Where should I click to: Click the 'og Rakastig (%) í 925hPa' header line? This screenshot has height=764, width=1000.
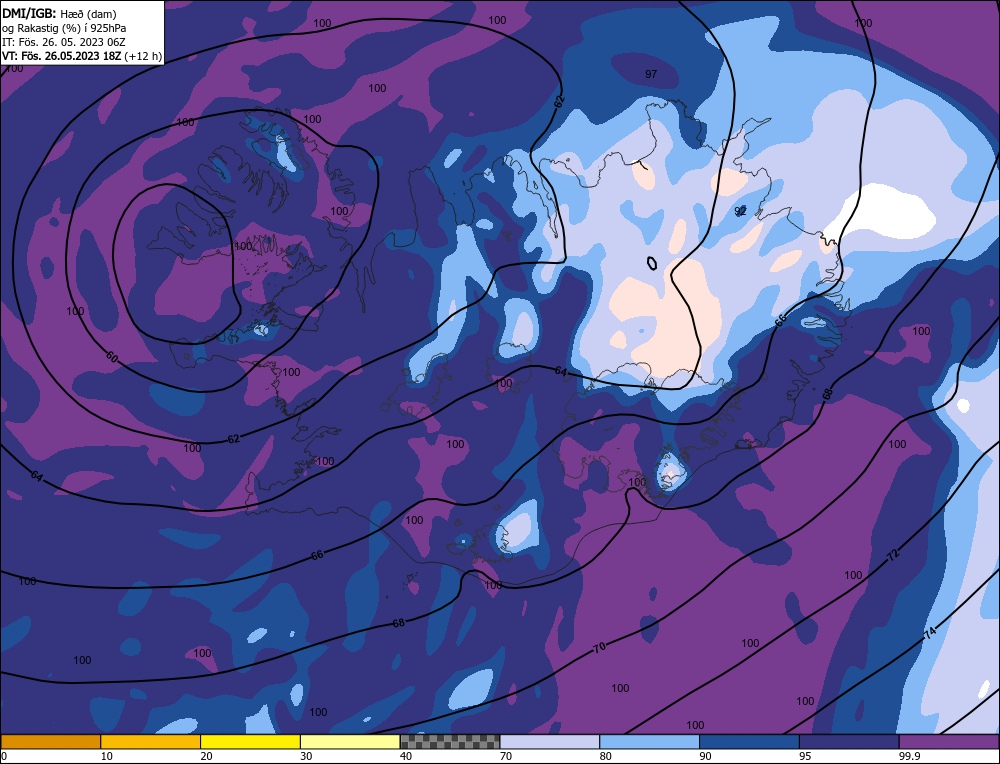[64, 28]
